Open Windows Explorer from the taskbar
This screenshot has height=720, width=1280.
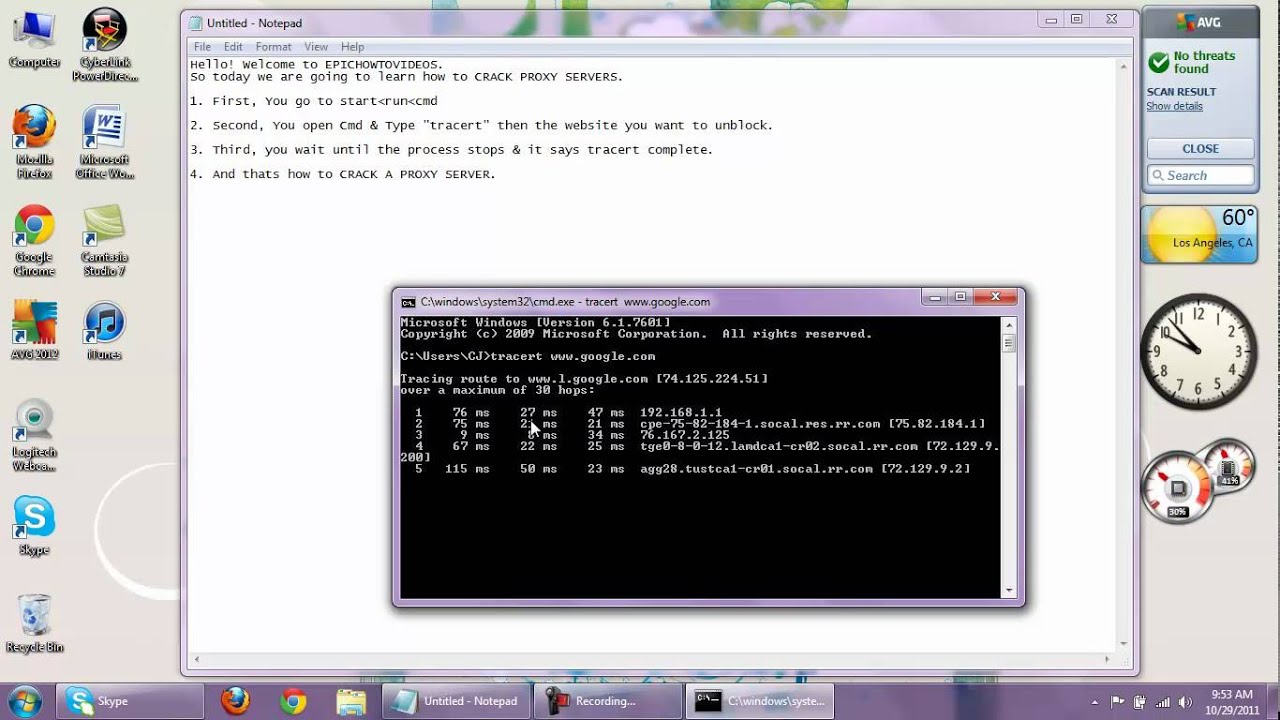351,701
